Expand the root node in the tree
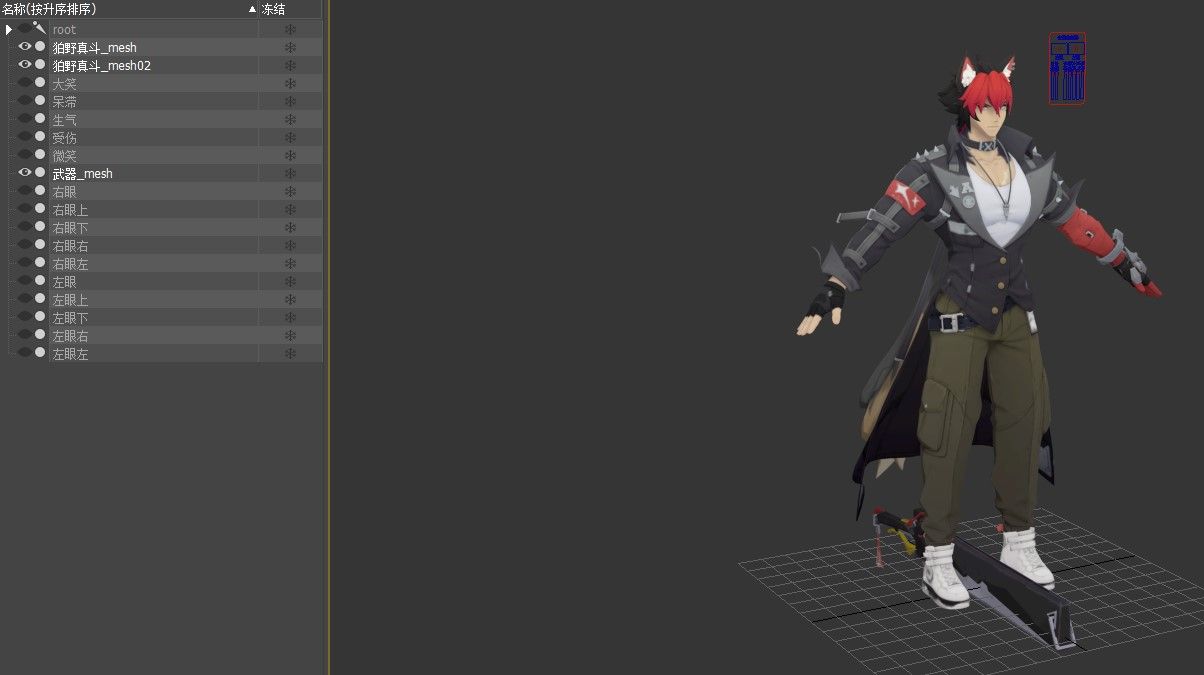This screenshot has width=1204, height=675. [x=9, y=30]
